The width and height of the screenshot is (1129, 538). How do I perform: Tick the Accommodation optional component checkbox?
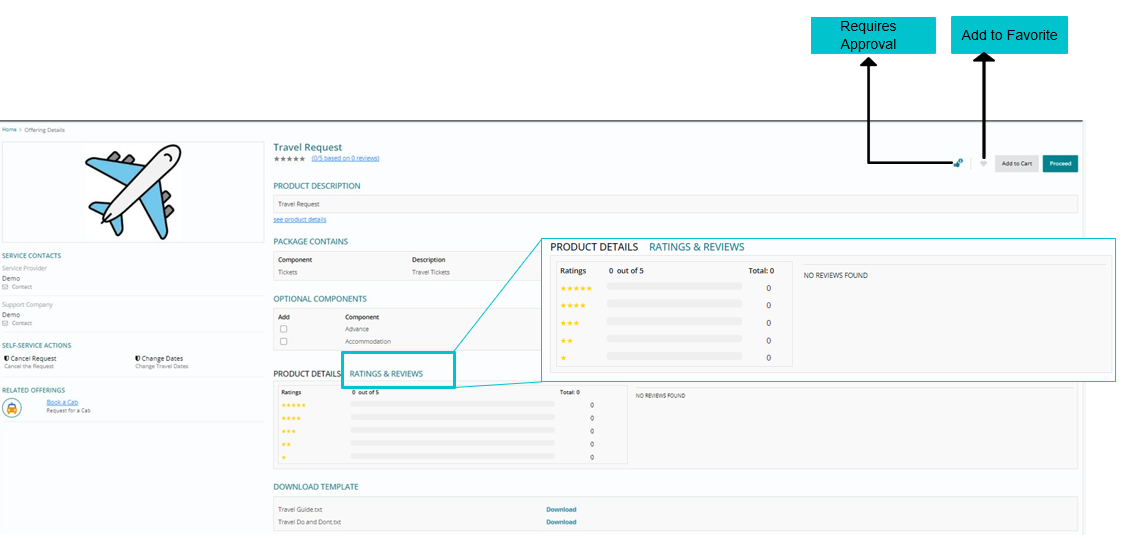tap(284, 341)
